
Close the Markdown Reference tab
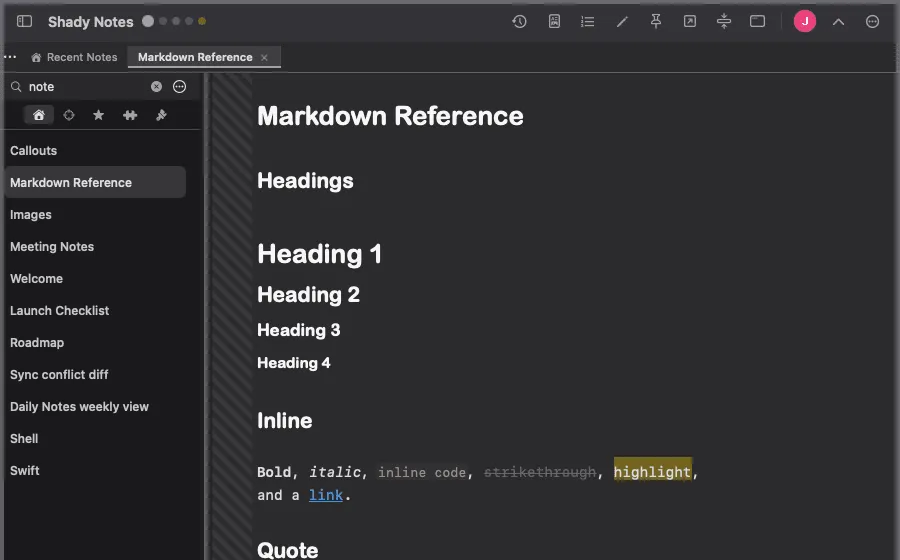tap(264, 57)
